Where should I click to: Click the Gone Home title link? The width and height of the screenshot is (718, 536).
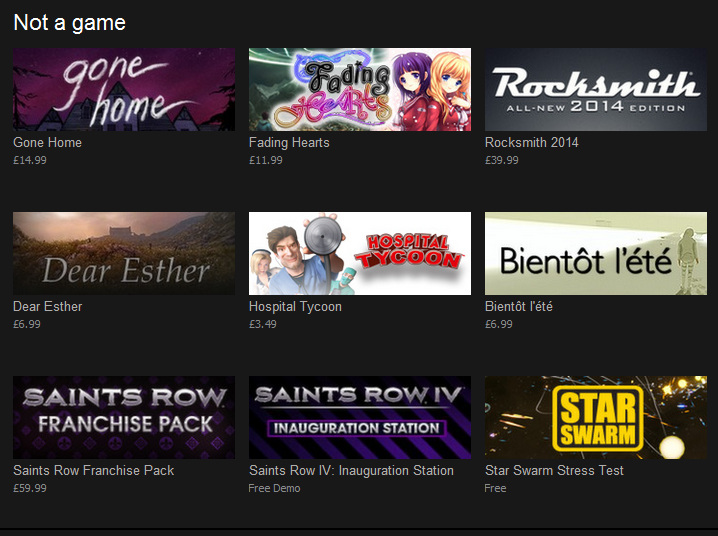pos(48,142)
